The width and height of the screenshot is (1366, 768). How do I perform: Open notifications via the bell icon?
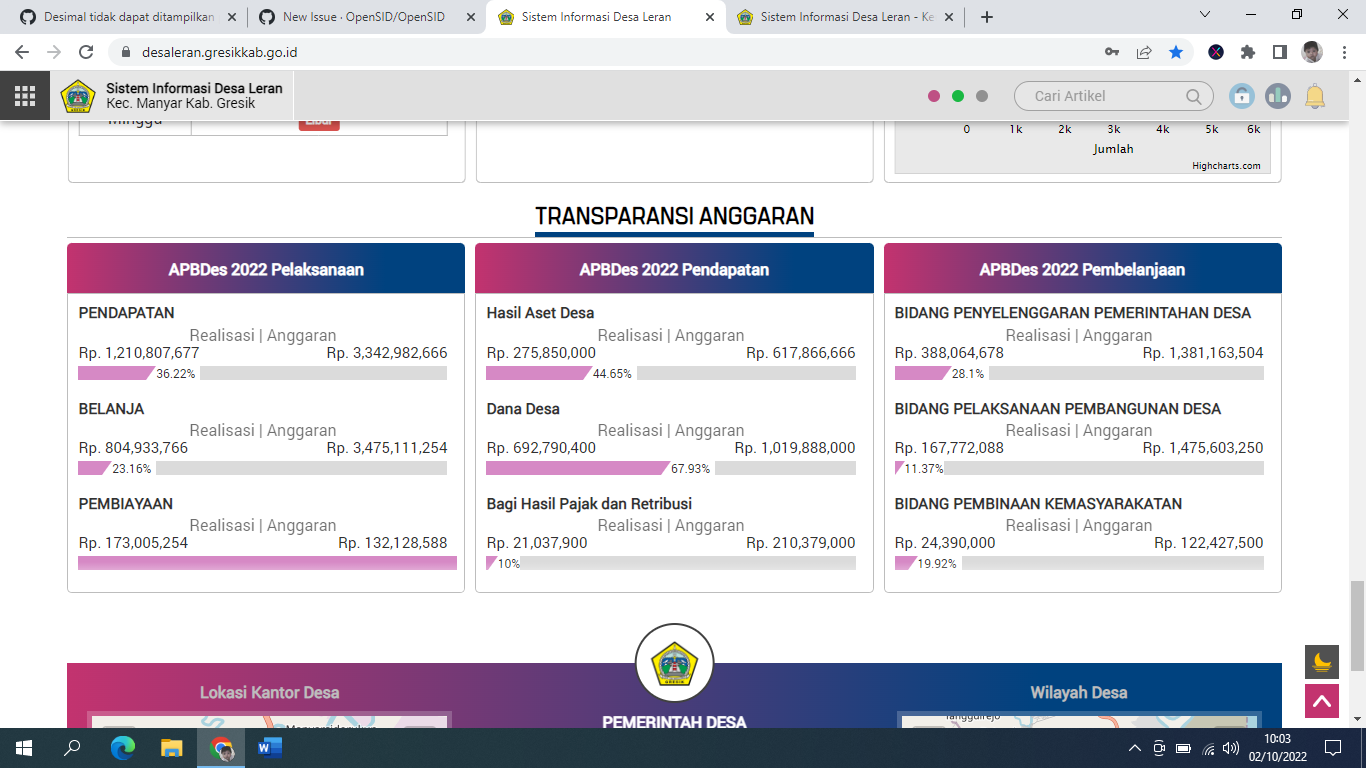click(1316, 95)
